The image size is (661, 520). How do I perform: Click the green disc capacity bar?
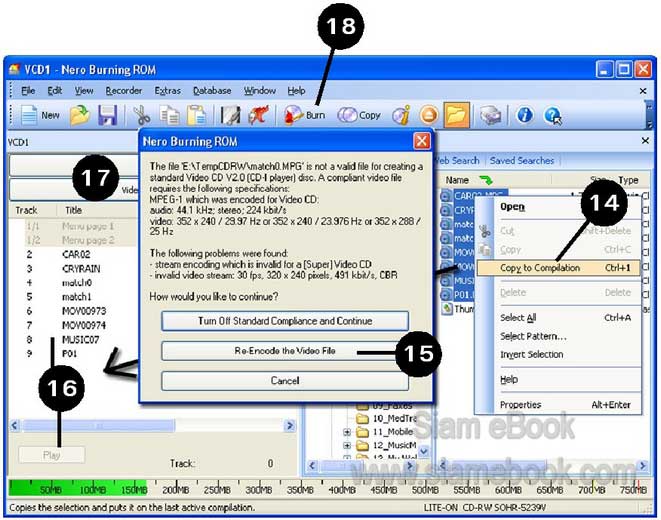coord(78,488)
